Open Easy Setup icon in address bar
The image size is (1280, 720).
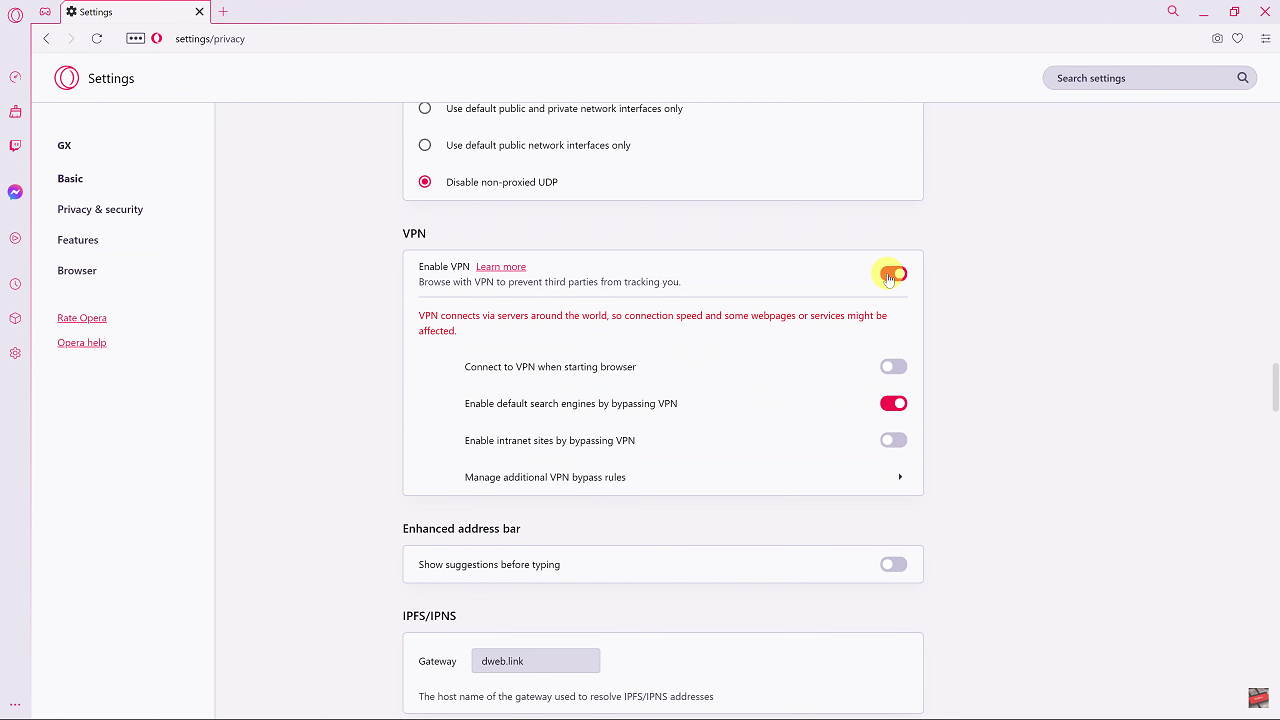tap(1265, 39)
